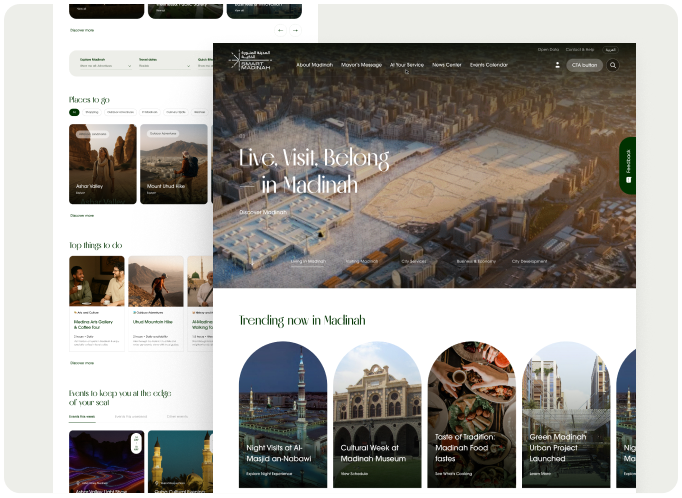
Task: Click Learn More on Green Madinah card
Action: 540,474
